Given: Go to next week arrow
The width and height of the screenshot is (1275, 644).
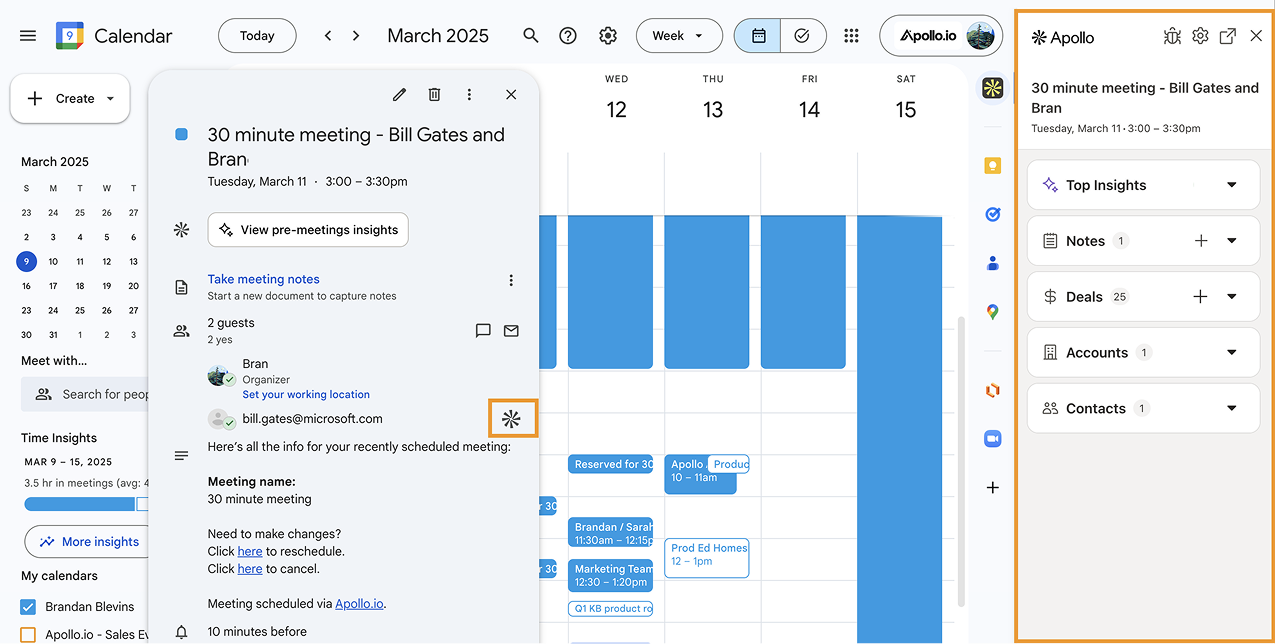Looking at the screenshot, I should (356, 36).
